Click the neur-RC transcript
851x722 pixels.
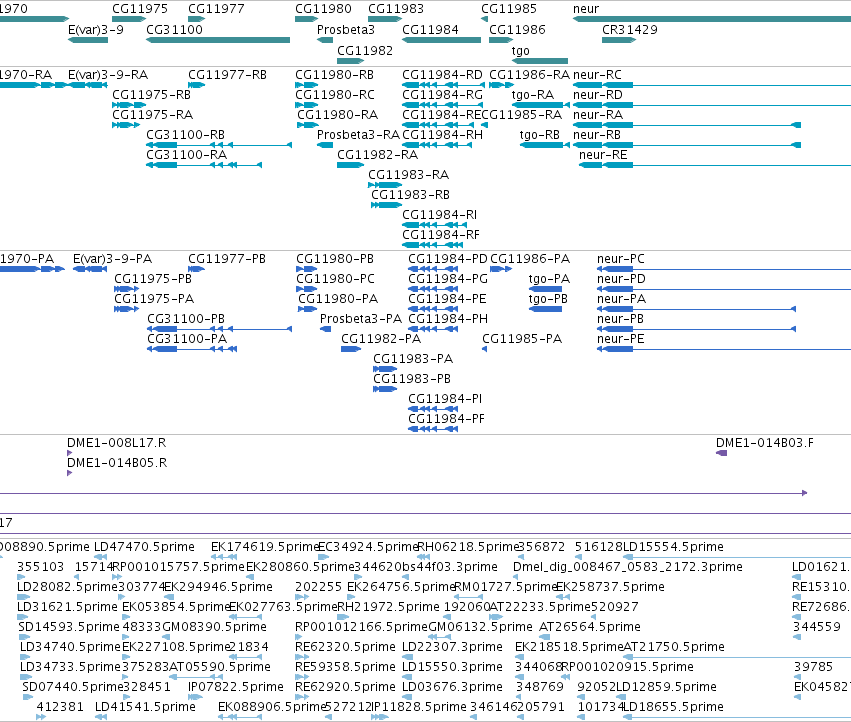coord(712,85)
